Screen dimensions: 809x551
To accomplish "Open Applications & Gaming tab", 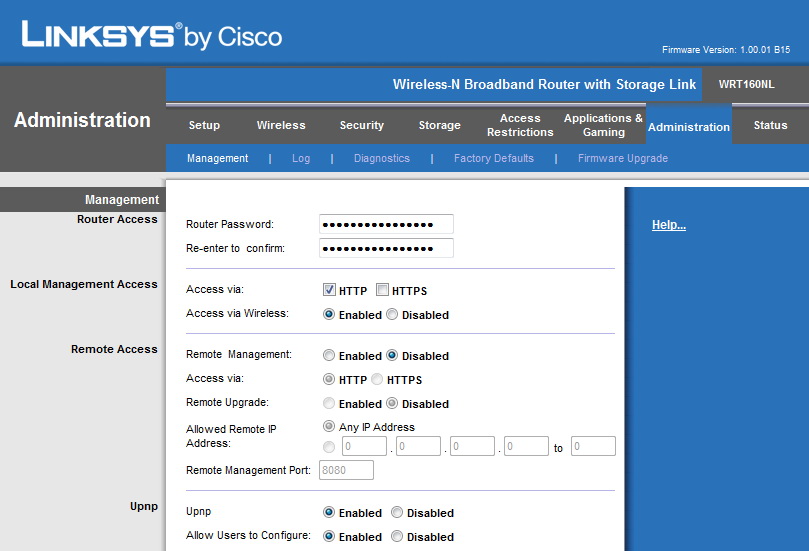I will 603,125.
